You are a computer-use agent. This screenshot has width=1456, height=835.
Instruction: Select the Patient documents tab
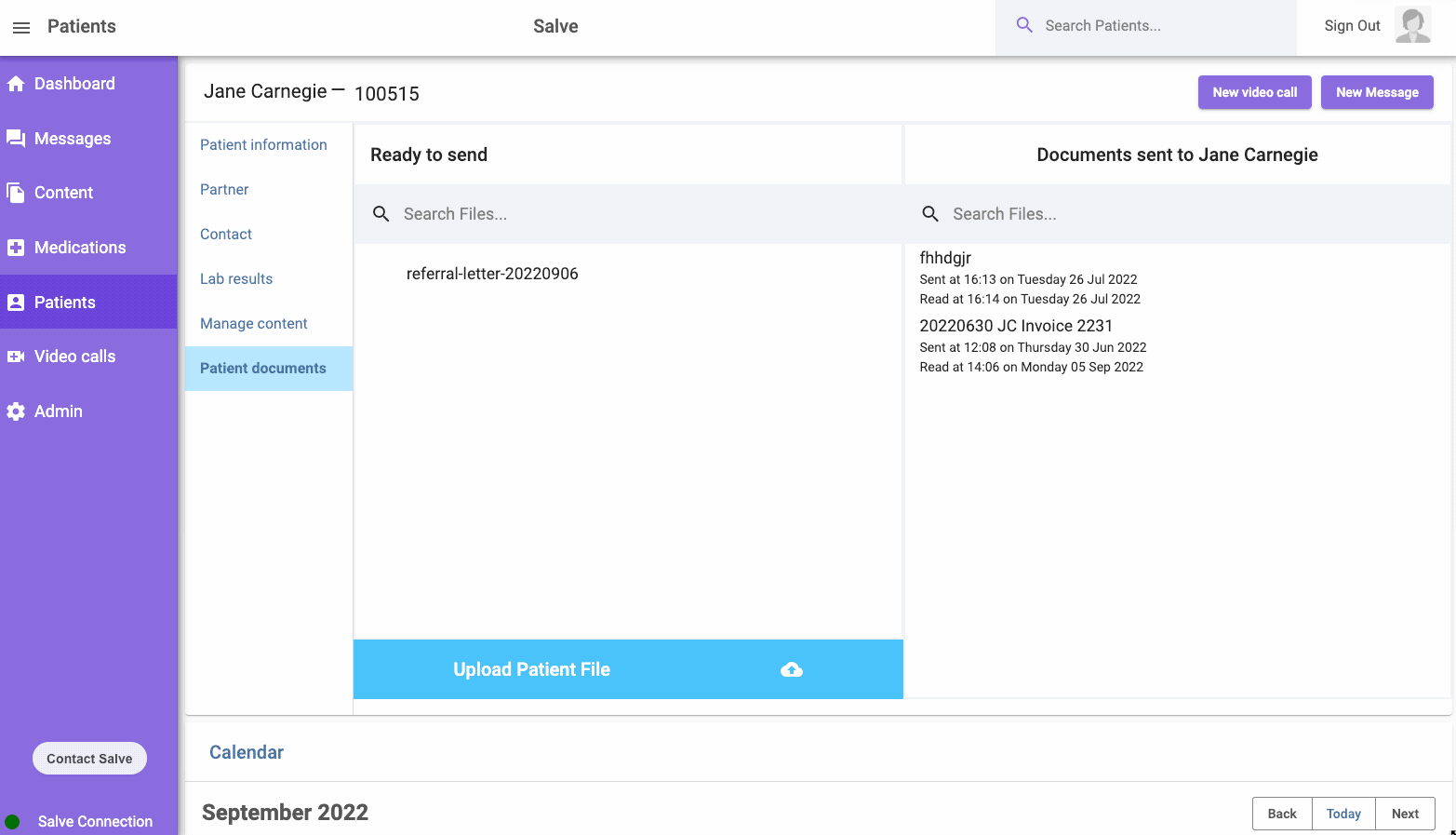(269, 369)
